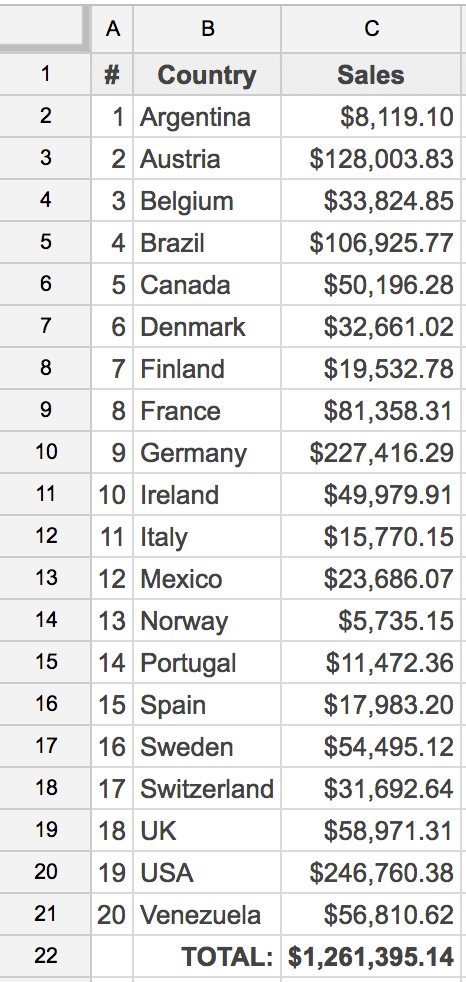The image size is (466, 982).
Task: Select the Venezuela cell
Action: pyautogui.click(x=207, y=914)
